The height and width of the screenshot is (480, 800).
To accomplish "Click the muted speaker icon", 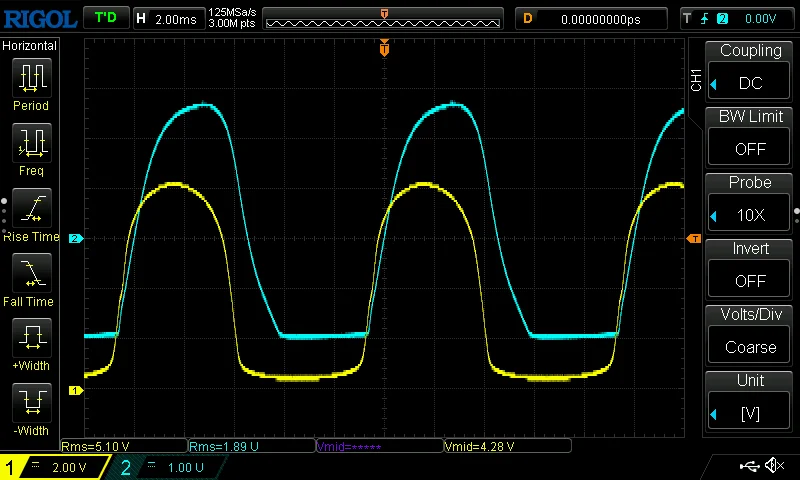I will (x=773, y=466).
